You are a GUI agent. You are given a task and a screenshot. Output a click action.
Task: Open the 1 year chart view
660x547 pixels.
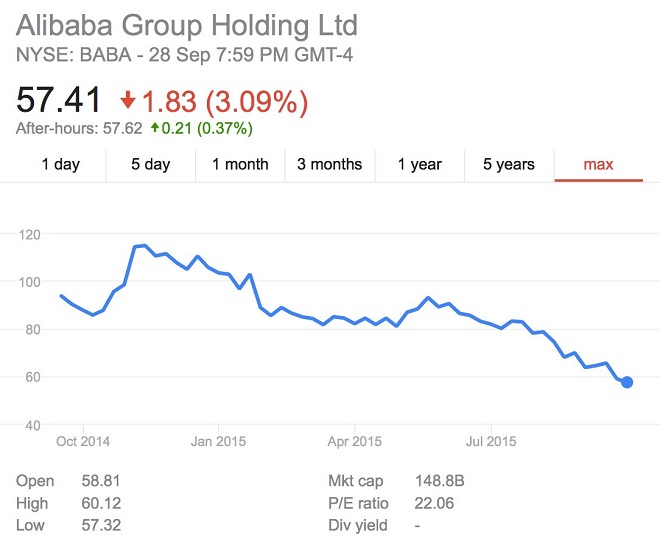point(419,165)
